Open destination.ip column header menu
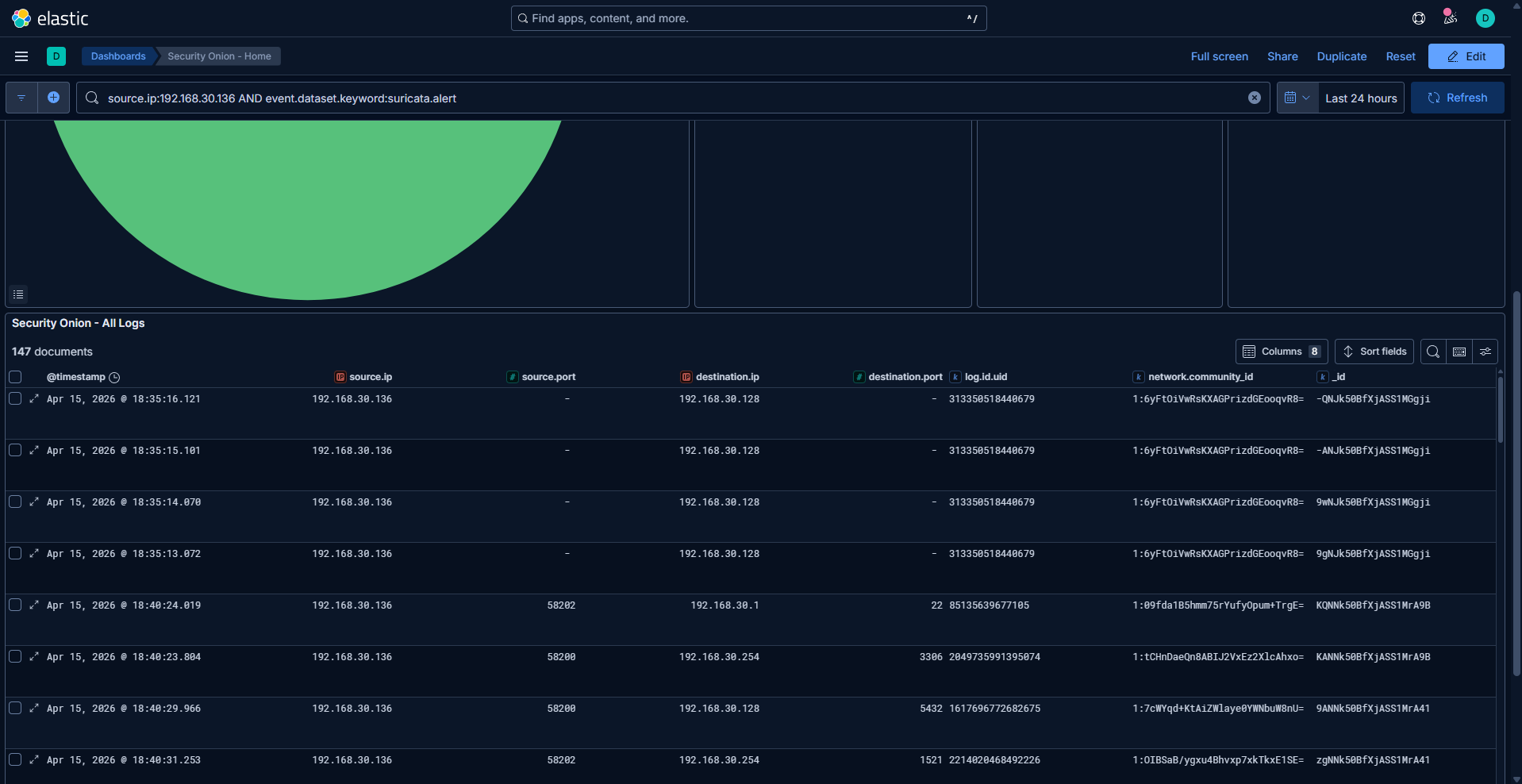This screenshot has width=1522, height=784. [x=720, y=377]
